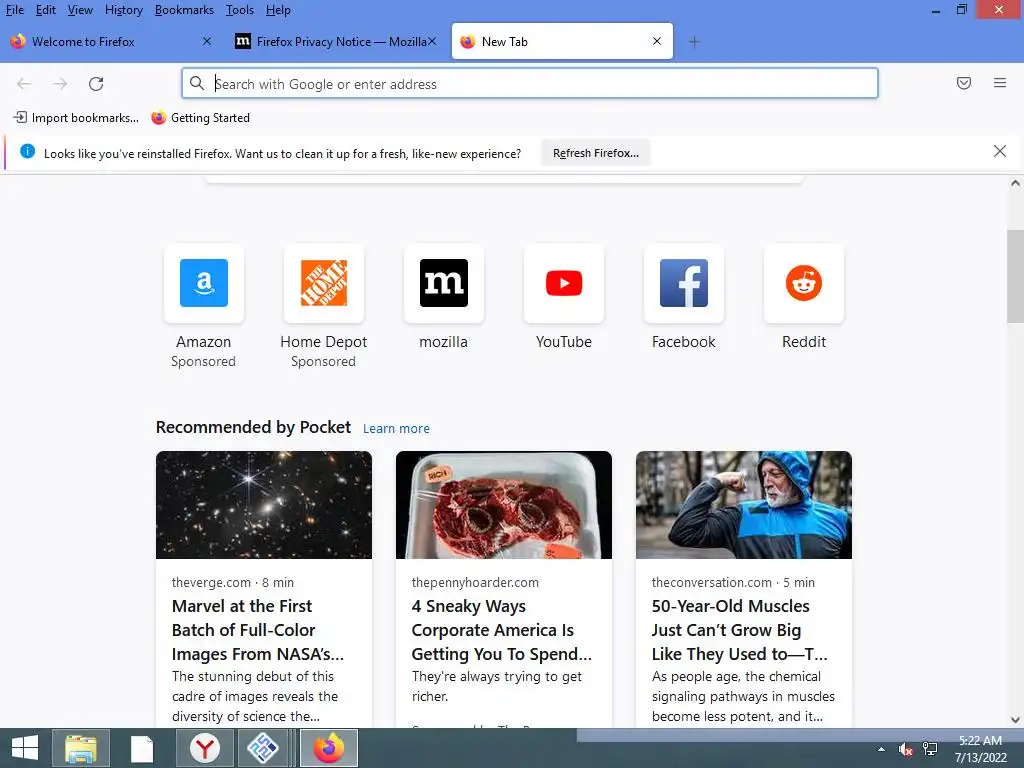
Task: Click the network tray icon
Action: 930,749
